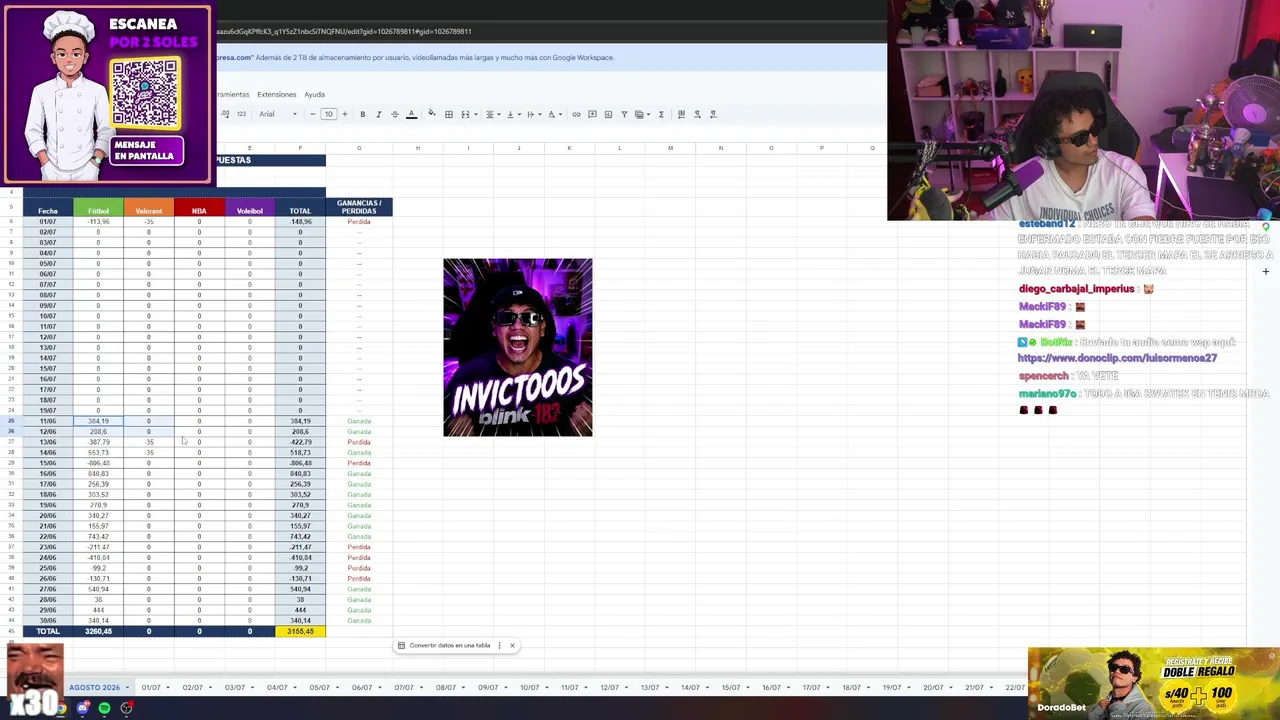Click the increase decimal places icon
1280x720 pixels.
[225, 114]
